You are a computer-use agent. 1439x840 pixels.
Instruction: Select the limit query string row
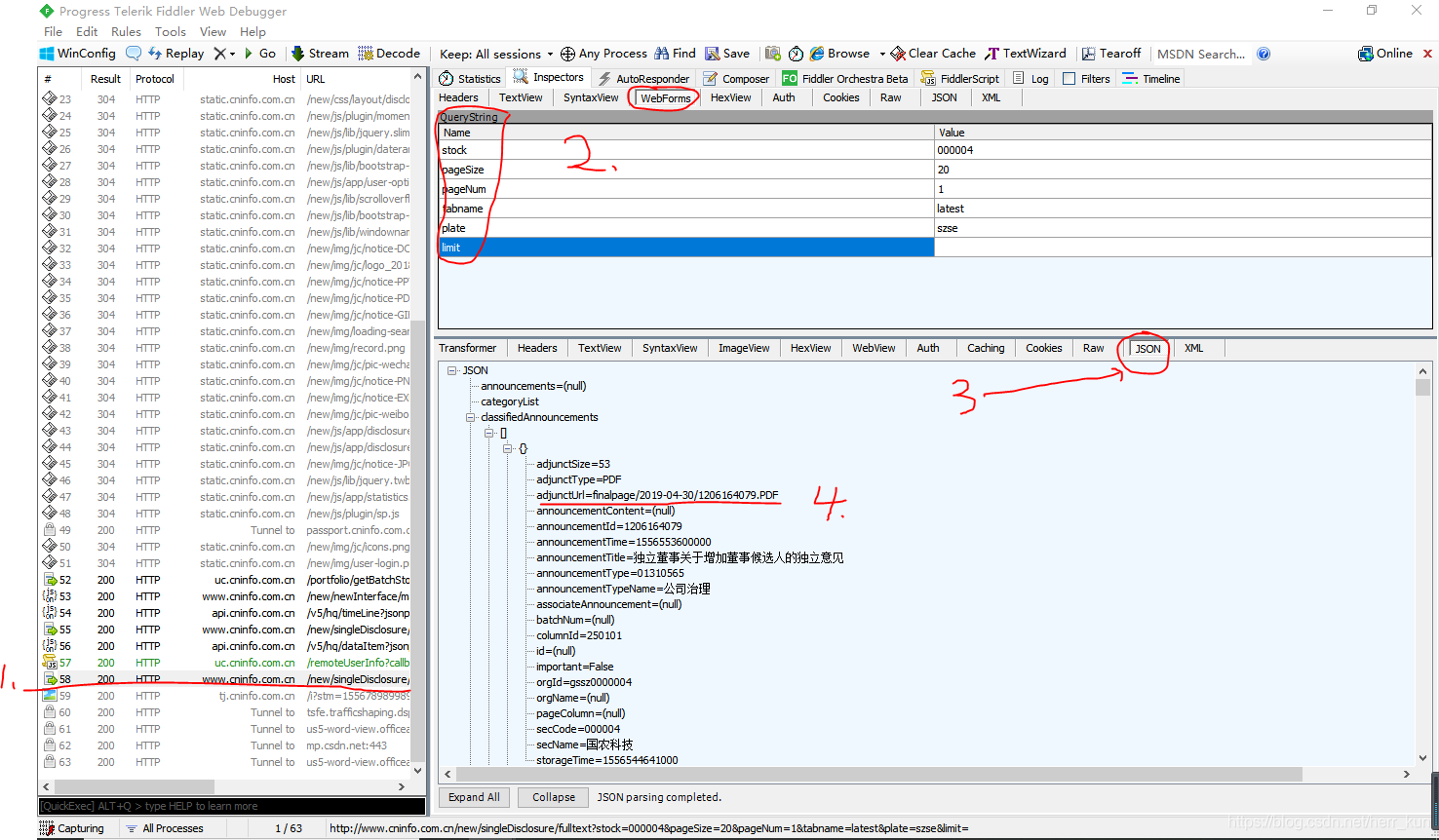tap(686, 248)
